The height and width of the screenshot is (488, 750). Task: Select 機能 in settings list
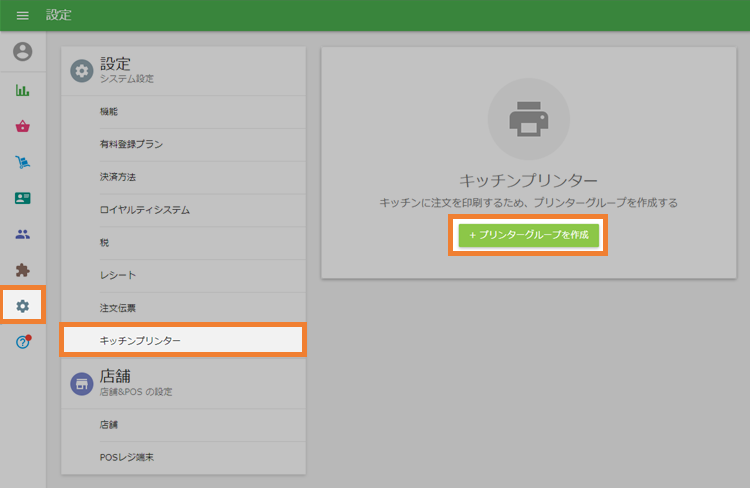point(108,112)
